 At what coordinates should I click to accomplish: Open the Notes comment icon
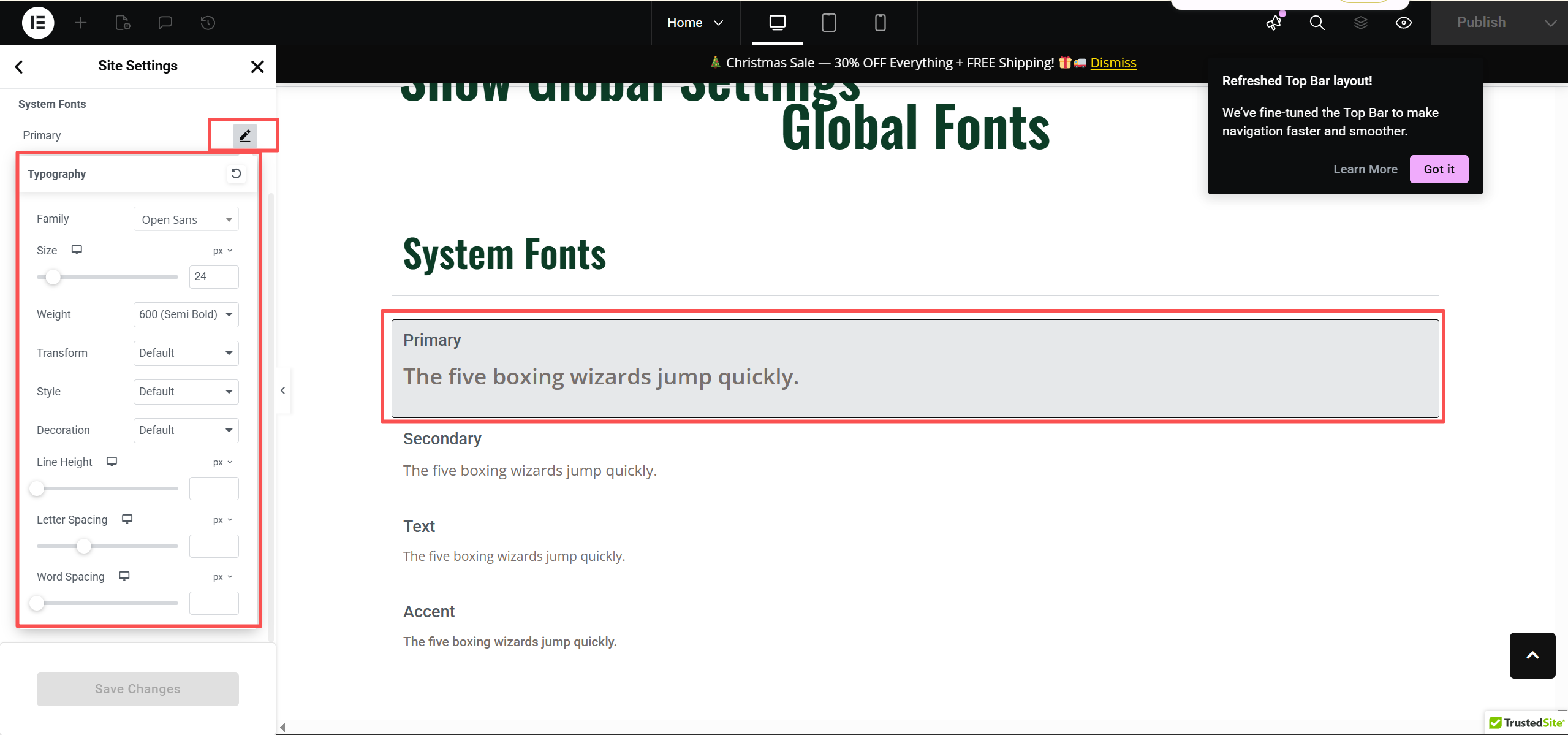[x=165, y=23]
